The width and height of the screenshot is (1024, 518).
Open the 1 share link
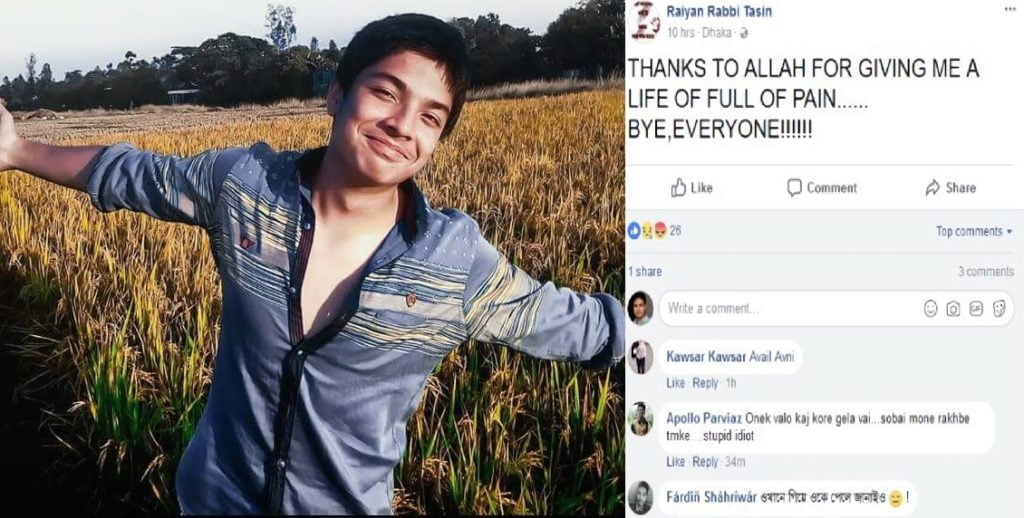(645, 272)
